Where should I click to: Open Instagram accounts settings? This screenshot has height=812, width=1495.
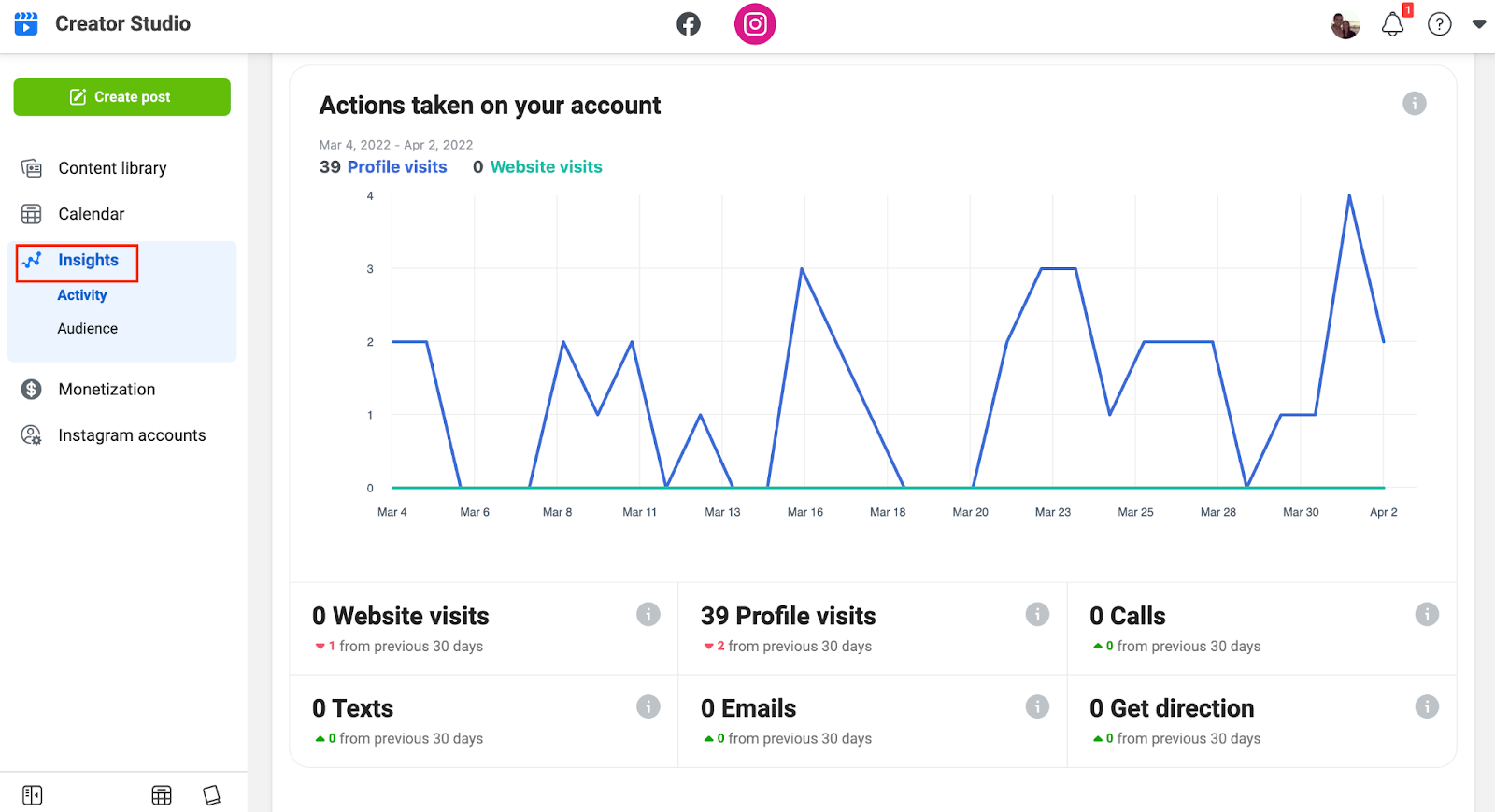click(132, 435)
